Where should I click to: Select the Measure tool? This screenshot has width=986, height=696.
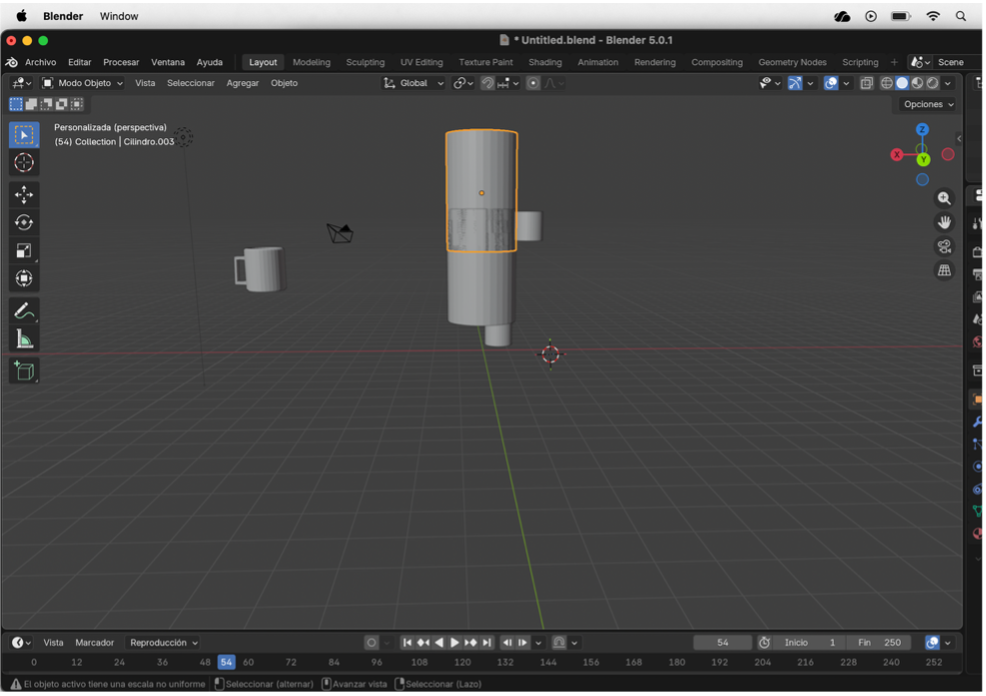click(x=24, y=341)
